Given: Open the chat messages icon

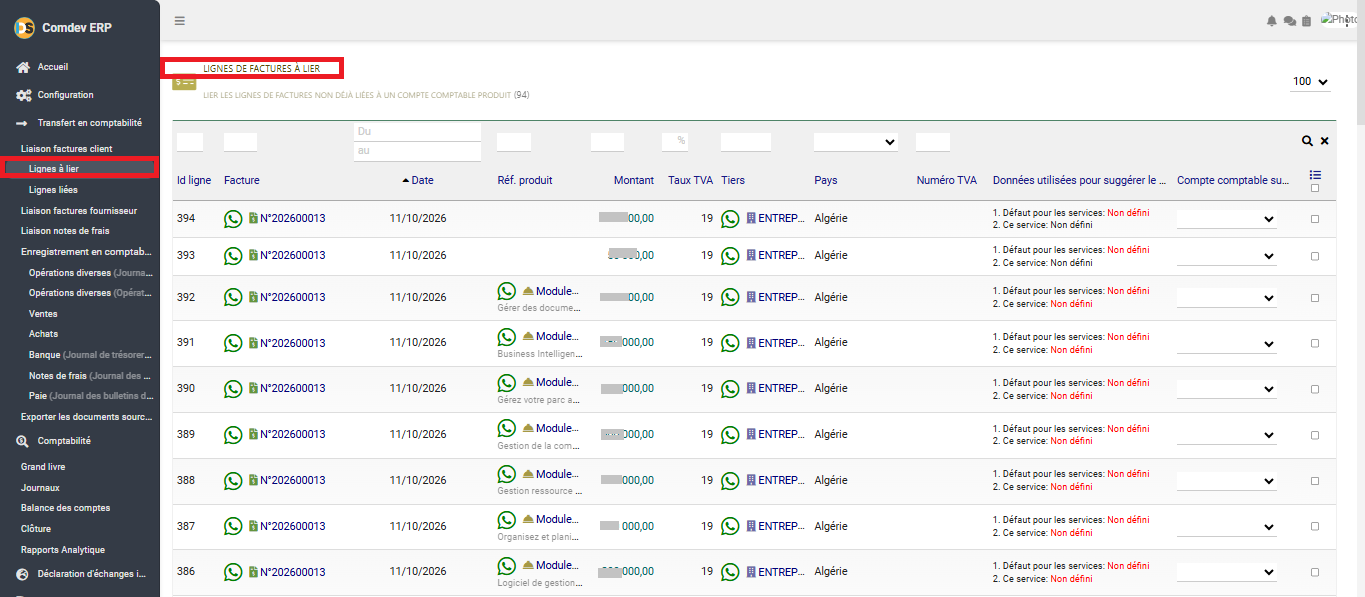Looking at the screenshot, I should [1289, 21].
